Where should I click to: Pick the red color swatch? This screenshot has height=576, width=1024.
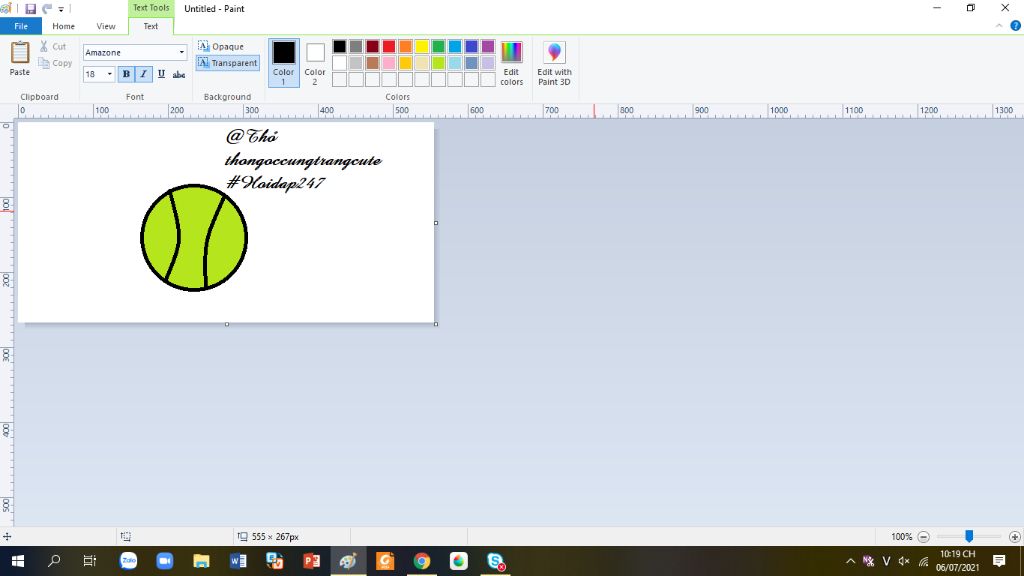pyautogui.click(x=389, y=46)
